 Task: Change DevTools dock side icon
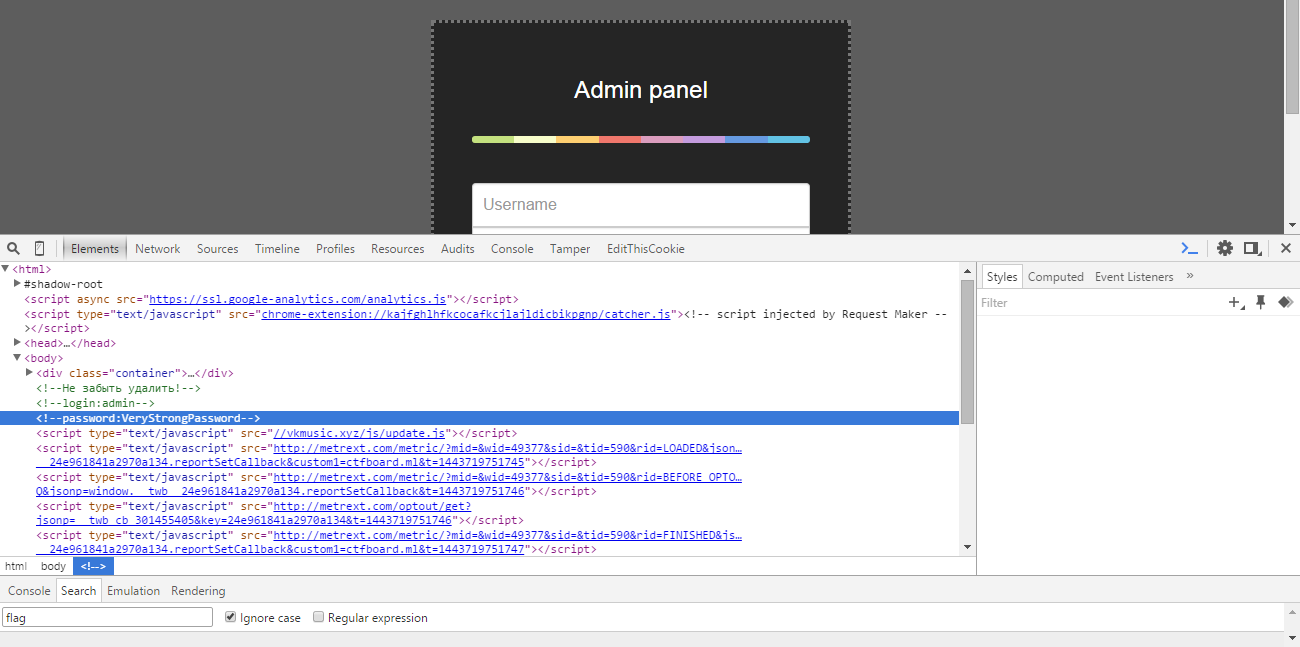1251,249
